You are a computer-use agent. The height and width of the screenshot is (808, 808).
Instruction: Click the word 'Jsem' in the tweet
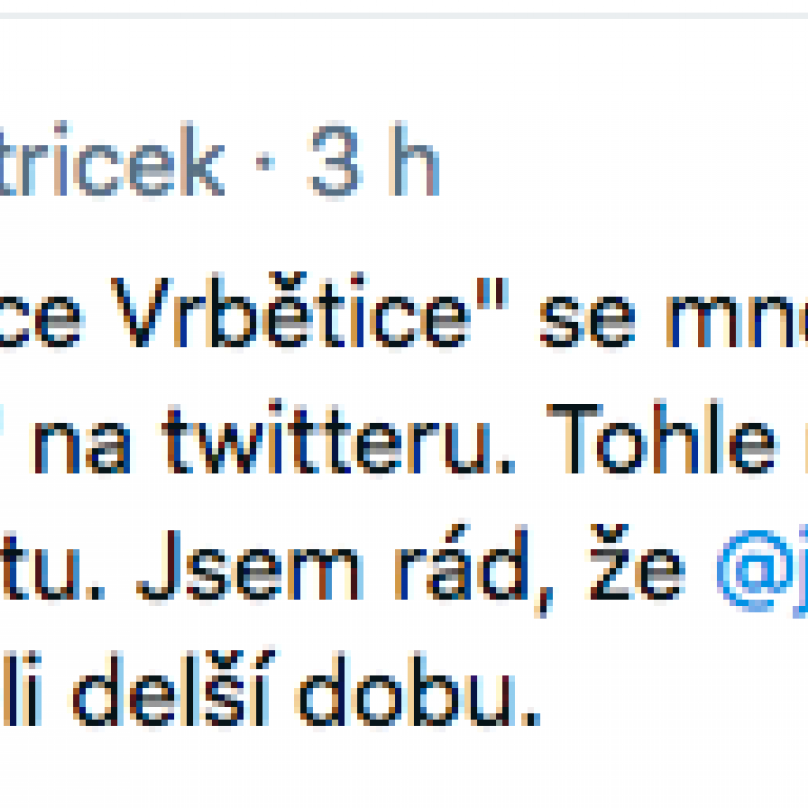tap(250, 565)
